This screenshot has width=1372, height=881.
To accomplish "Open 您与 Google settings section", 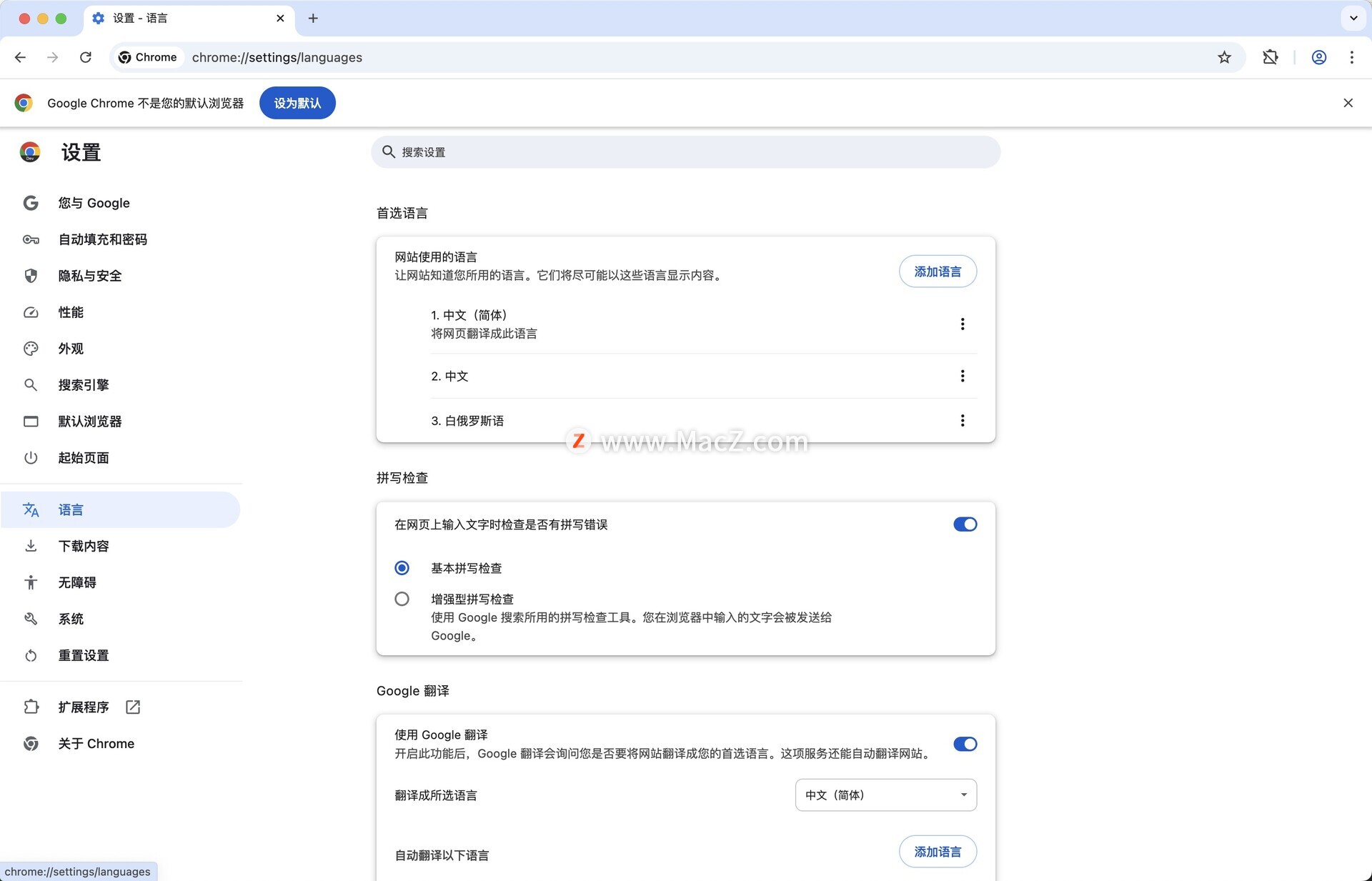I will 120,203.
